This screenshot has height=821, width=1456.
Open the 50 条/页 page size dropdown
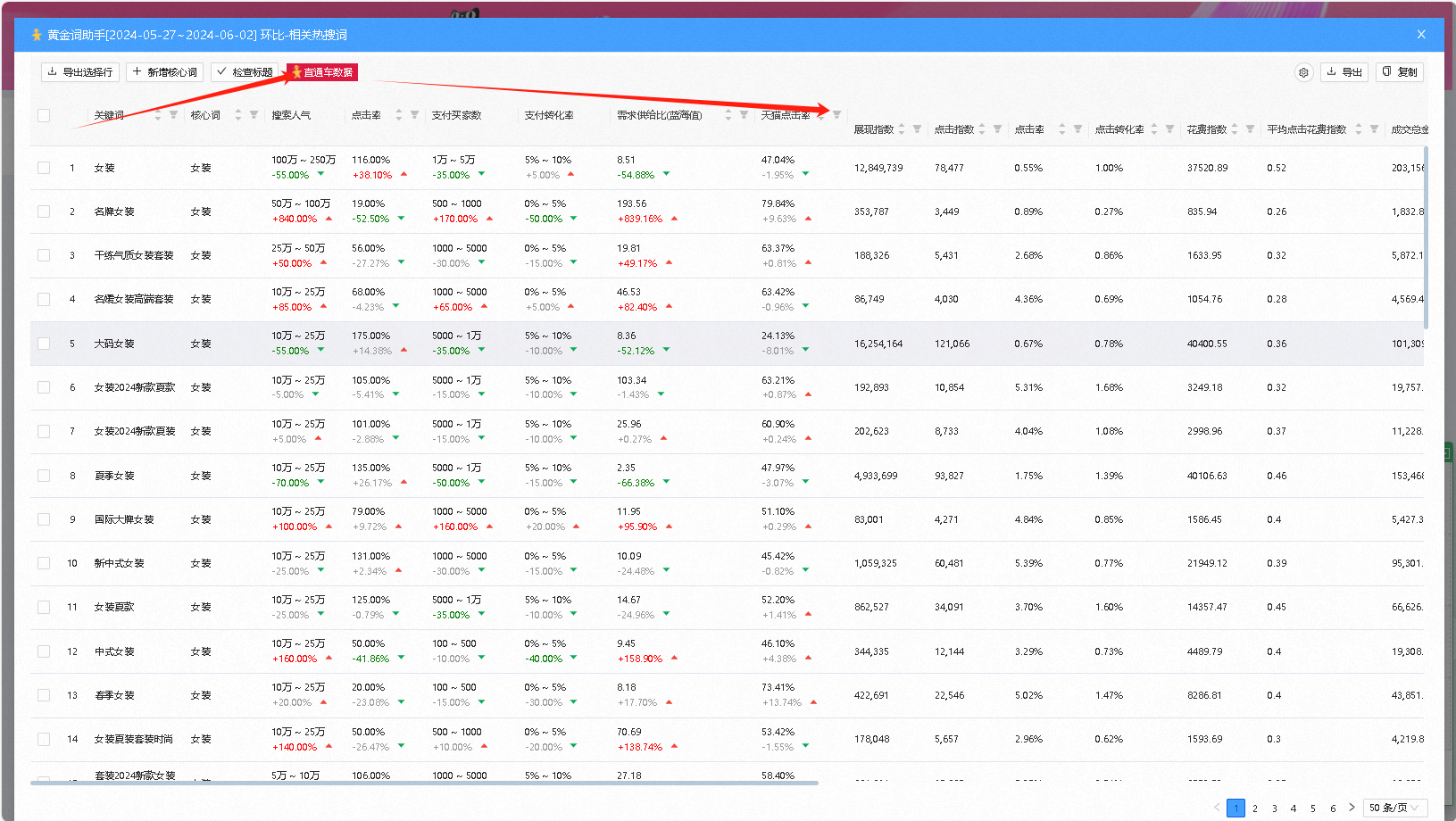click(1395, 808)
